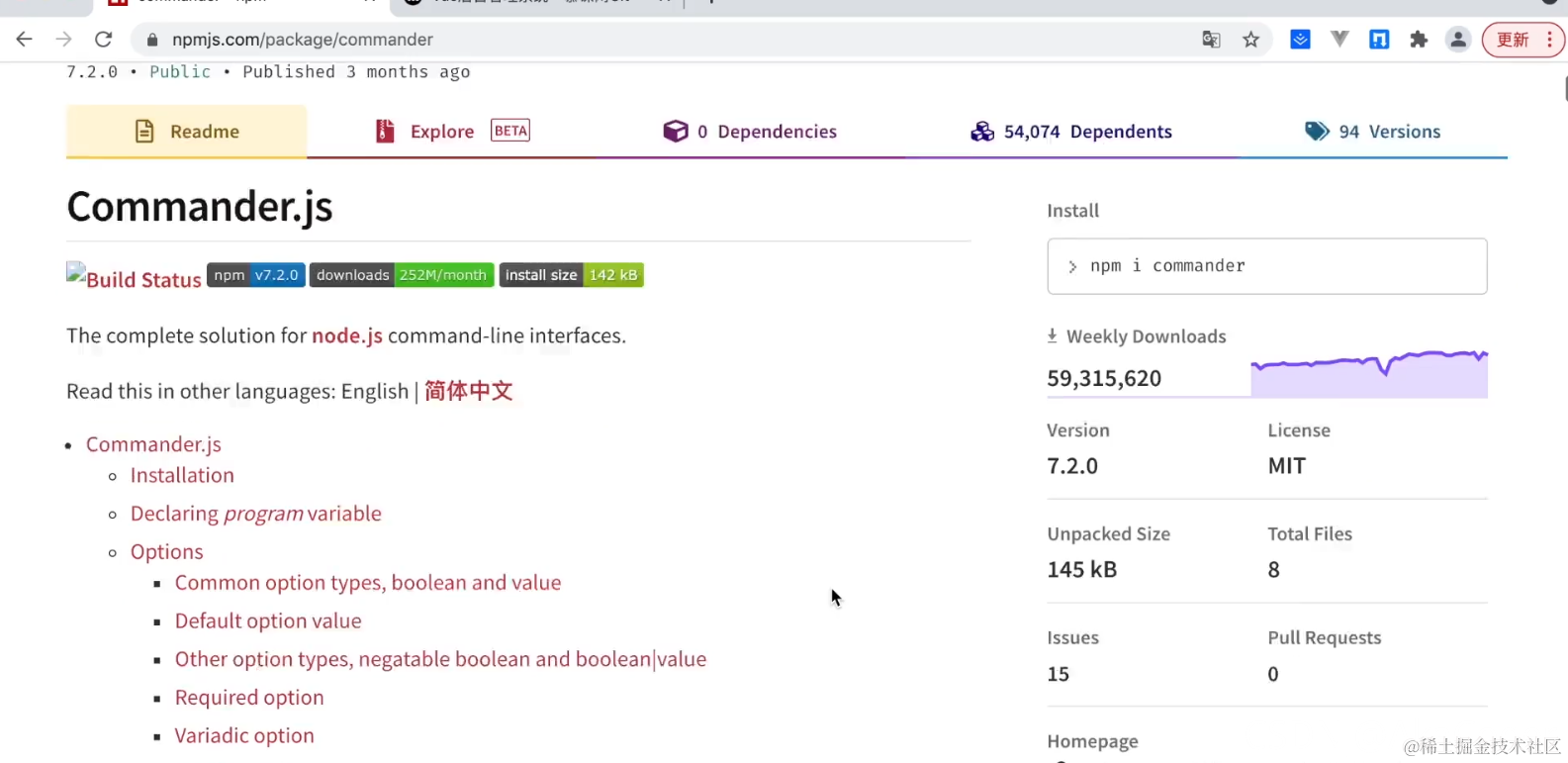Open the browser profile avatar
Image resolution: width=1568 pixels, height=763 pixels.
pyautogui.click(x=1458, y=40)
